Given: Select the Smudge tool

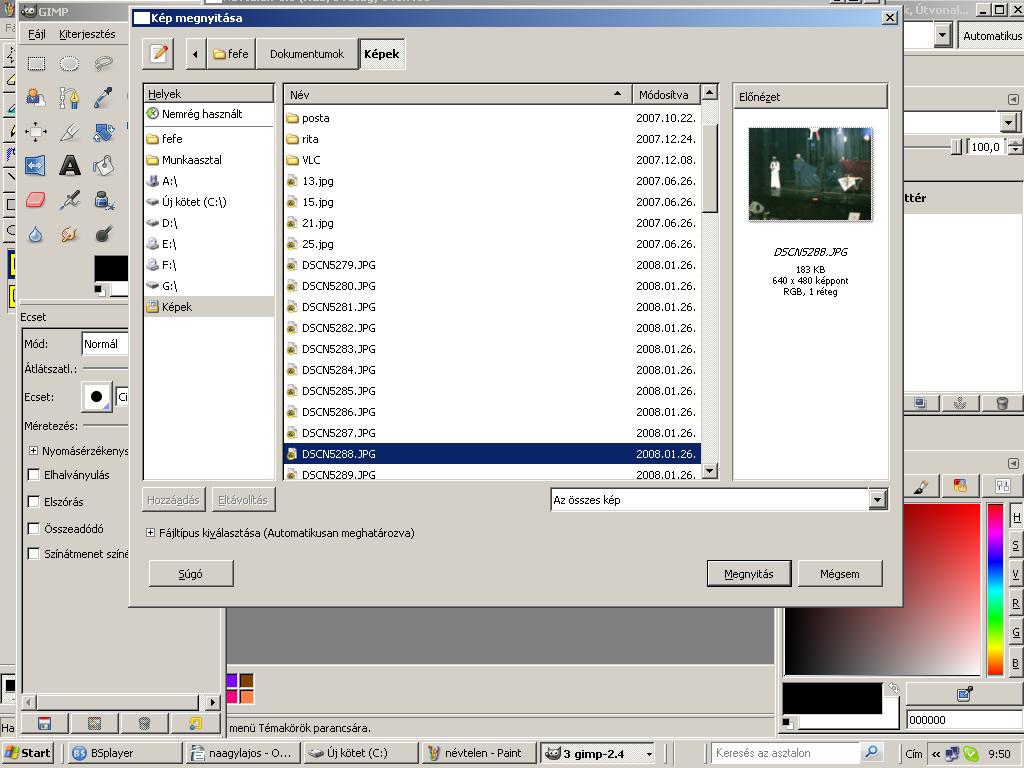Looking at the screenshot, I should point(69,234).
